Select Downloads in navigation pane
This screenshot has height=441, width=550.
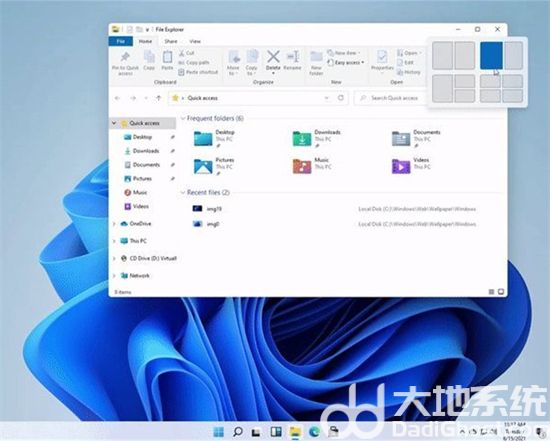pos(146,151)
